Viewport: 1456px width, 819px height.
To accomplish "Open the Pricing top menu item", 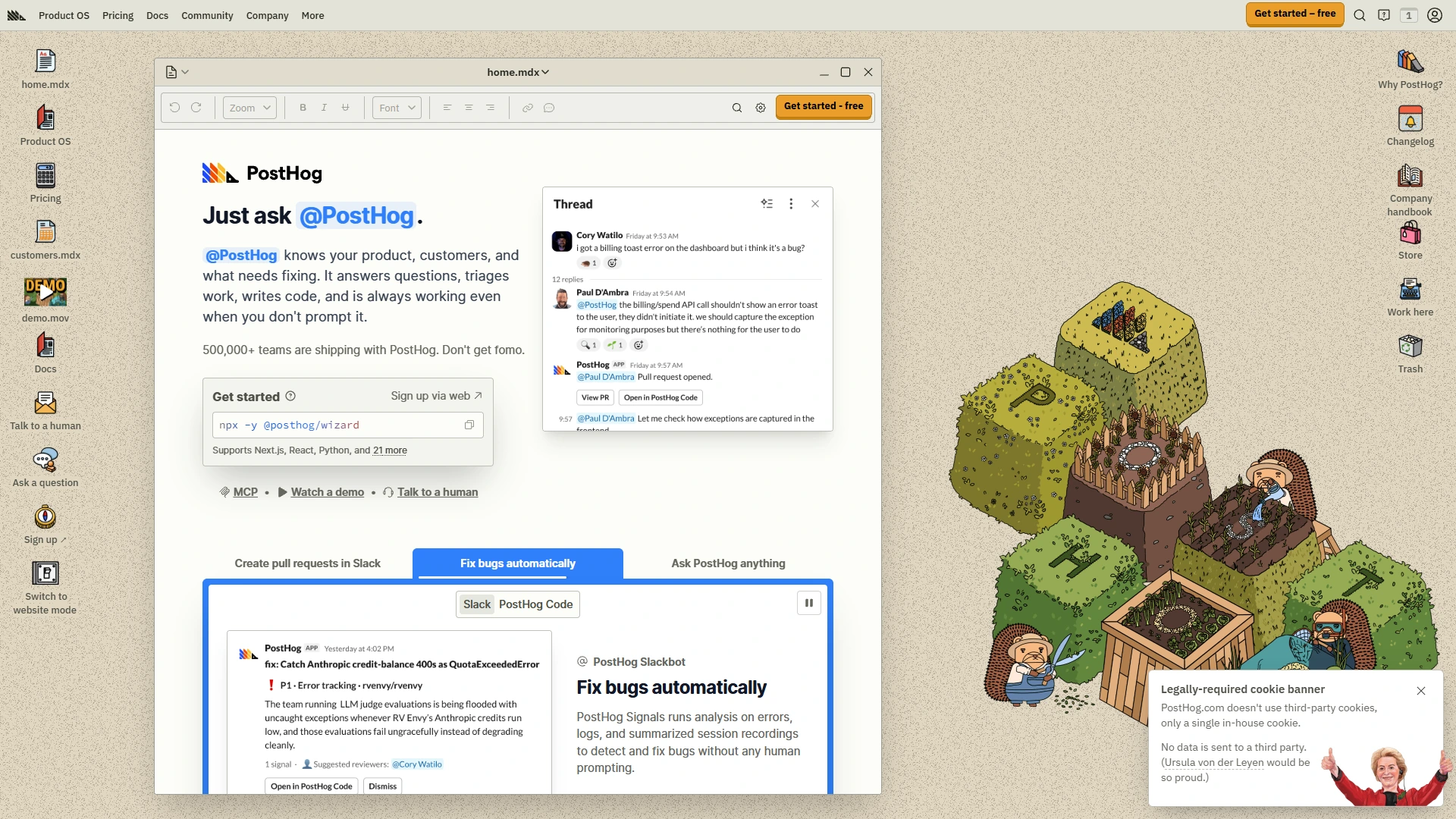I will click(118, 15).
